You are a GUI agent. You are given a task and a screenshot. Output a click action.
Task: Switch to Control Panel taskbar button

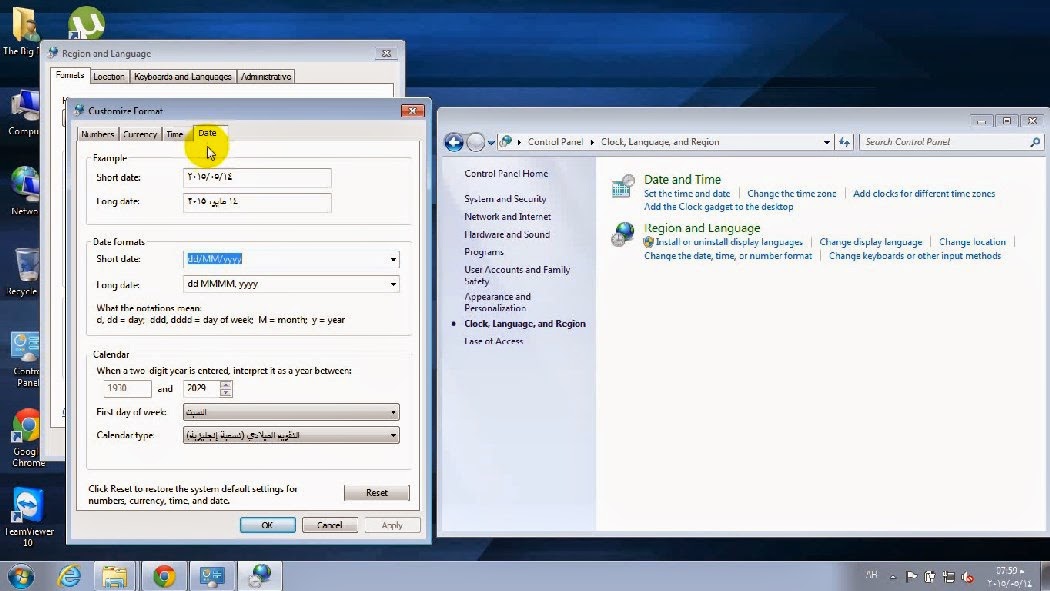[212, 576]
